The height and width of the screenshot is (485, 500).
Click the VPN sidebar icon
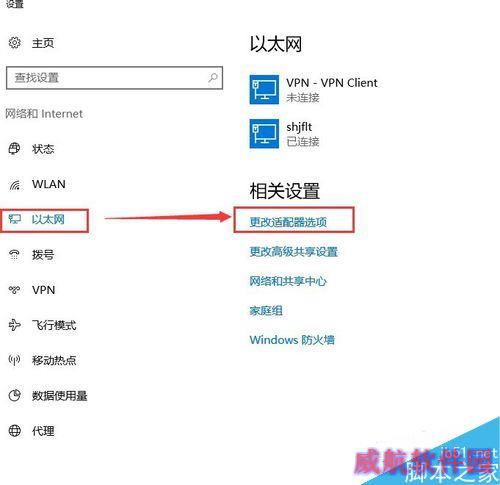click(x=14, y=290)
